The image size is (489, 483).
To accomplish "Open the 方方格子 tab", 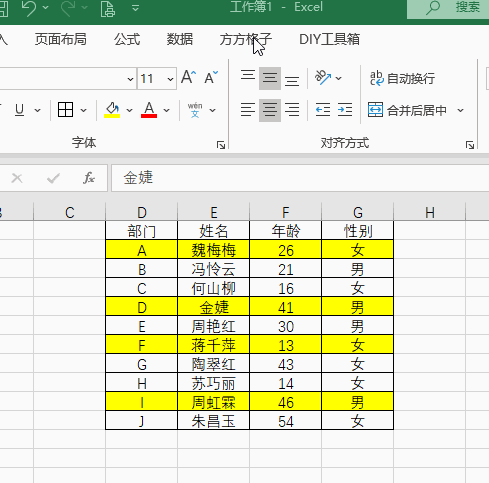I will tap(246, 39).
